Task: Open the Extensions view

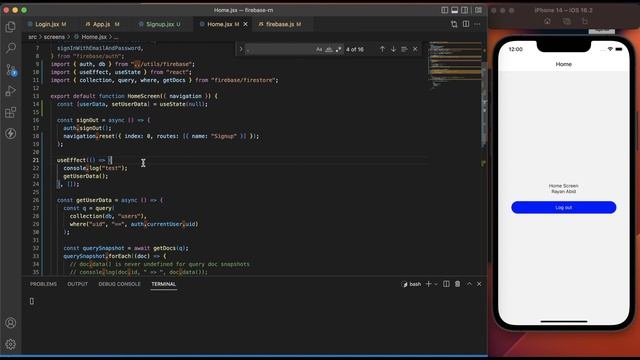Action: coord(11,112)
